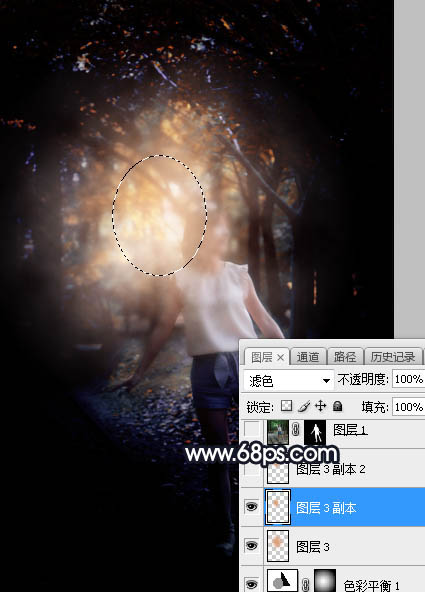Viewport: 425px width, 592px height.
Task: Hide layer 图层 3 副本
Action: click(x=251, y=507)
